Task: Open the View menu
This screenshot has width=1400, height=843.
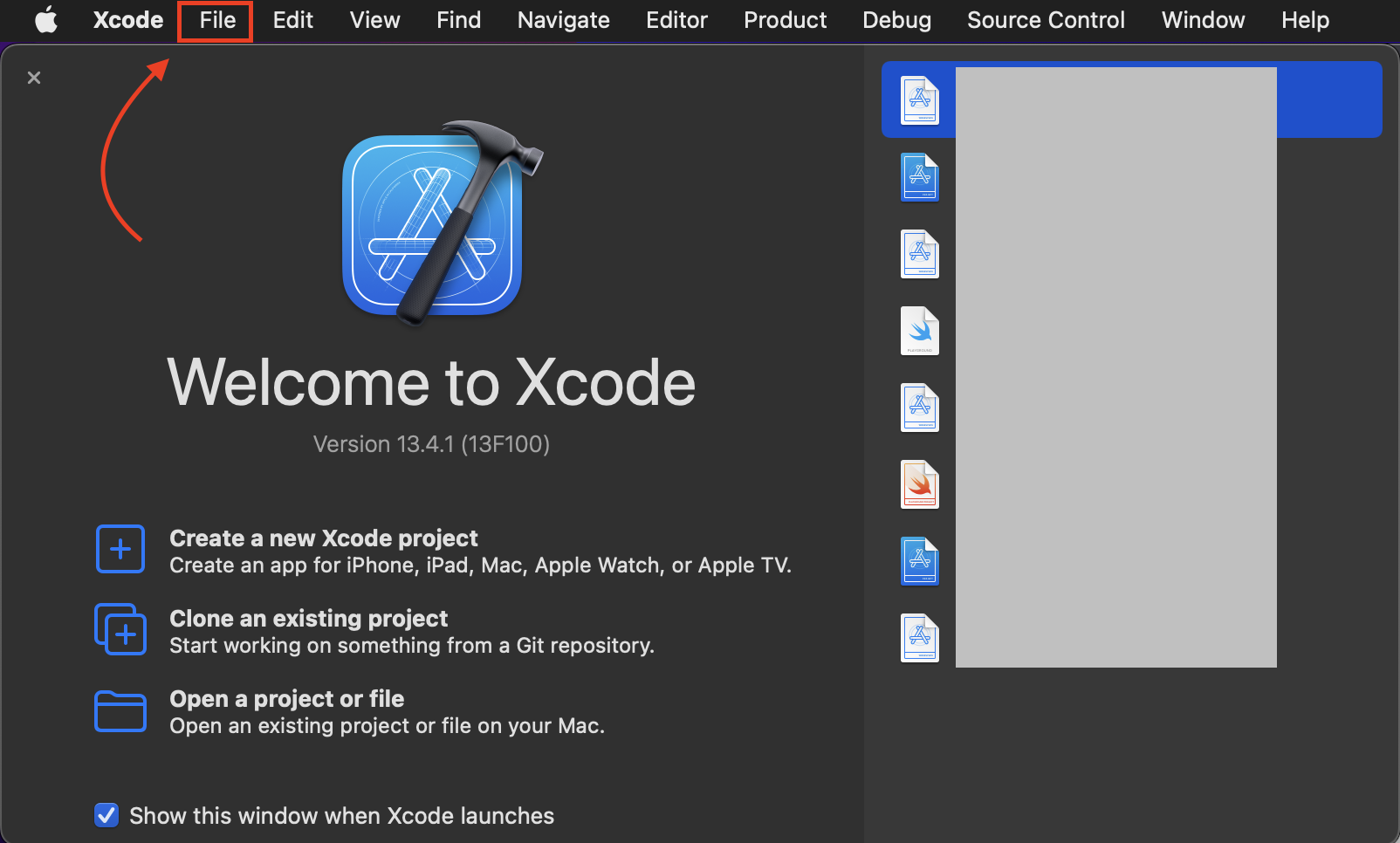Action: (x=374, y=20)
